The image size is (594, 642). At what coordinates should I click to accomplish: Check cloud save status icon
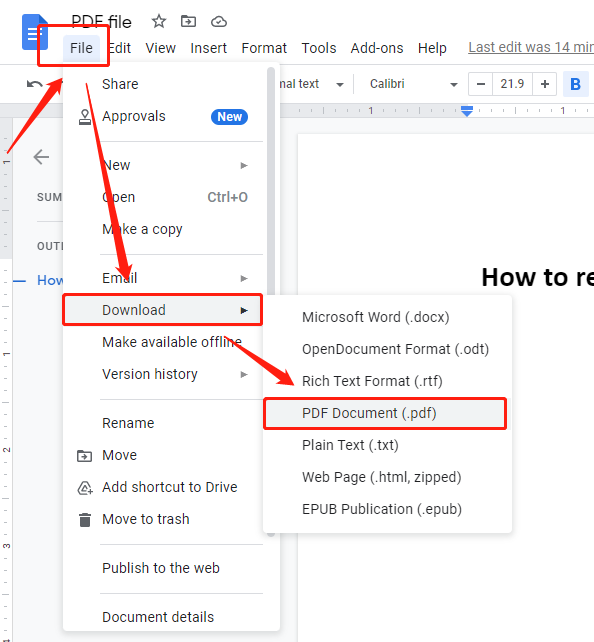[x=219, y=21]
